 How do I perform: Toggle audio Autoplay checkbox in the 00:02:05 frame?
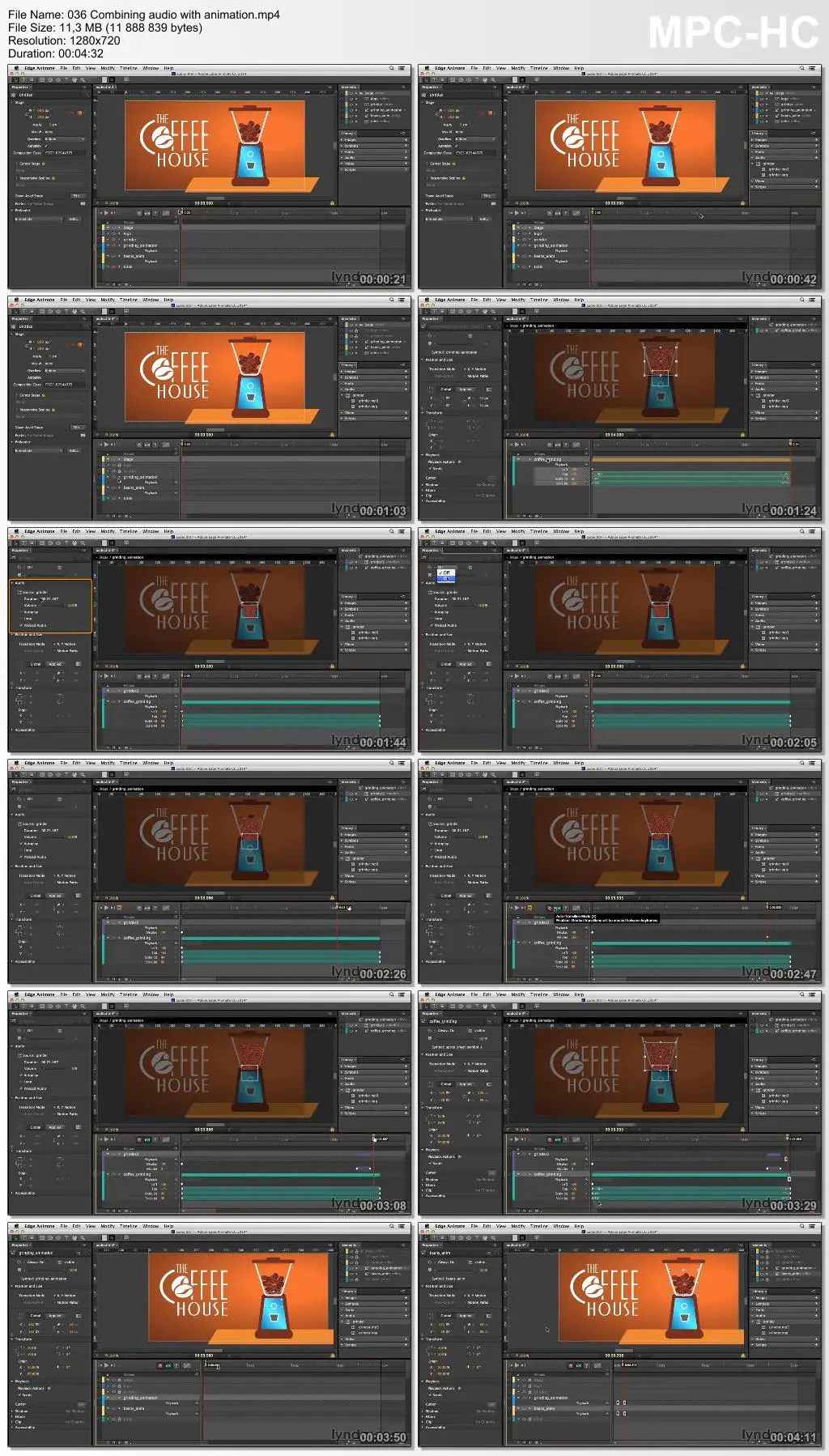(432, 612)
